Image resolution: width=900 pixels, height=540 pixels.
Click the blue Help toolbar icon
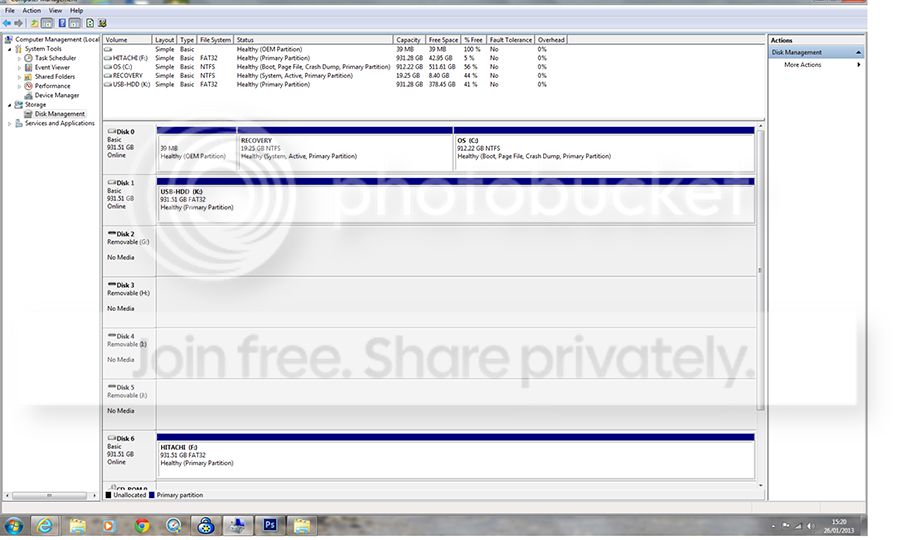point(62,24)
